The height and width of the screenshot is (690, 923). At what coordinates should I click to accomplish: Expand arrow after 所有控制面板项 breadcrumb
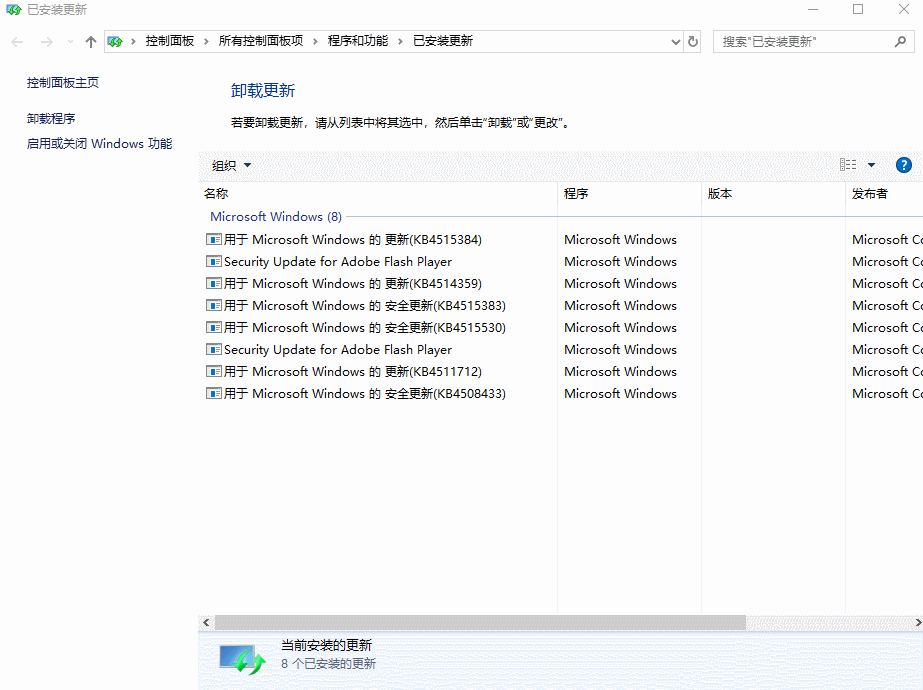315,41
